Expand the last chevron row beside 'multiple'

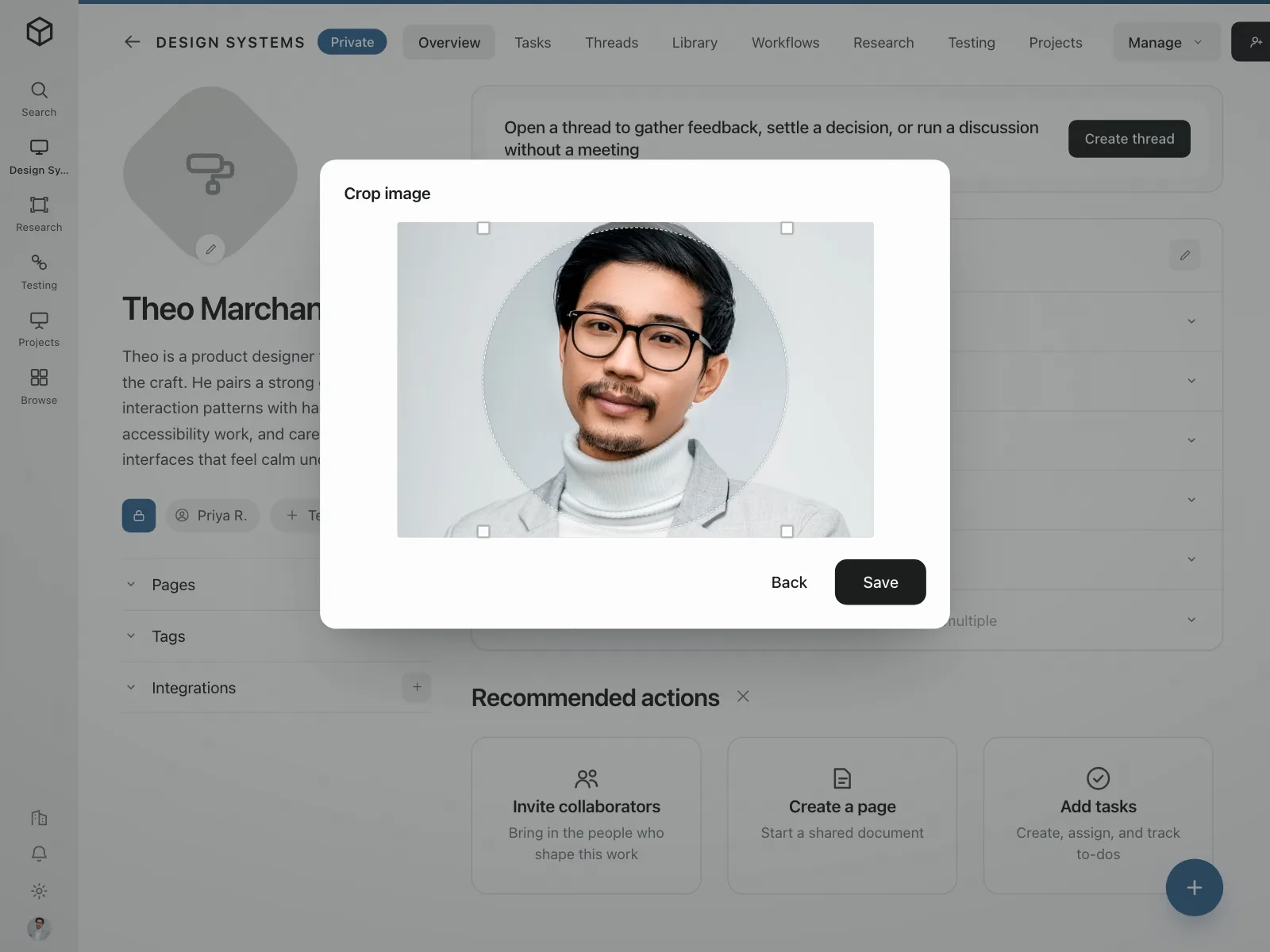coord(1191,620)
